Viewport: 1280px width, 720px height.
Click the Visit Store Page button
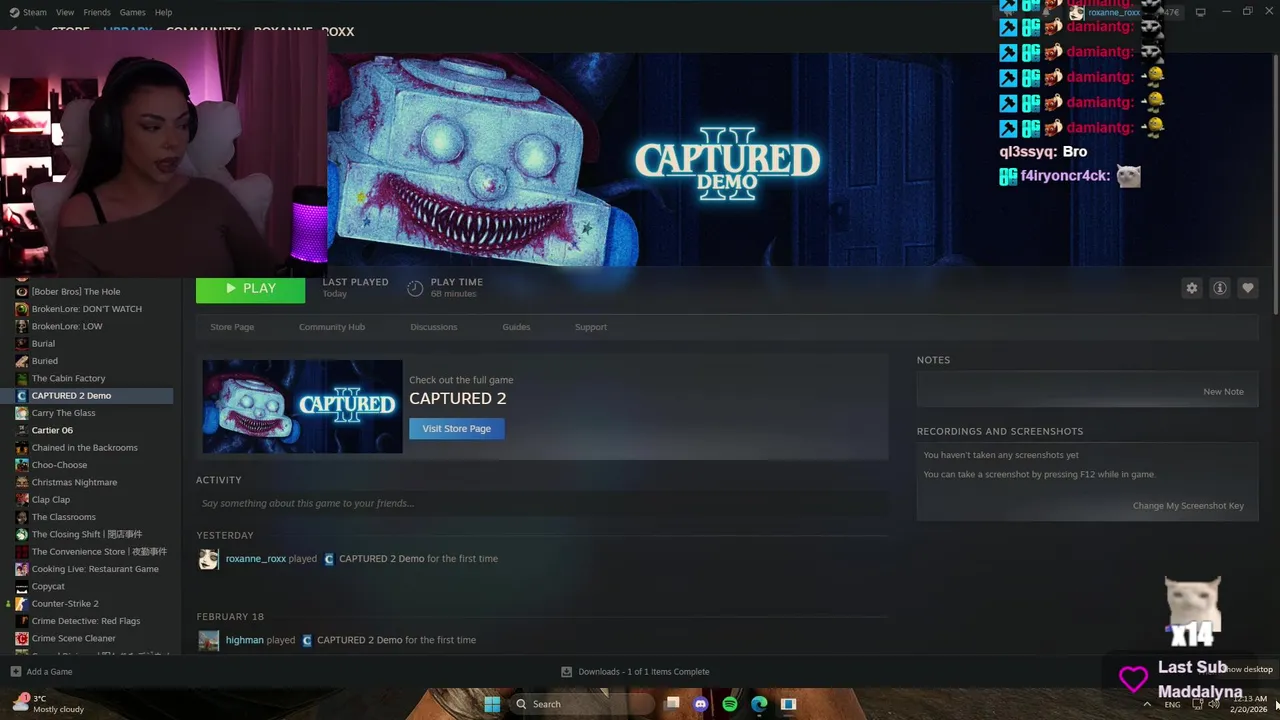[x=456, y=428]
